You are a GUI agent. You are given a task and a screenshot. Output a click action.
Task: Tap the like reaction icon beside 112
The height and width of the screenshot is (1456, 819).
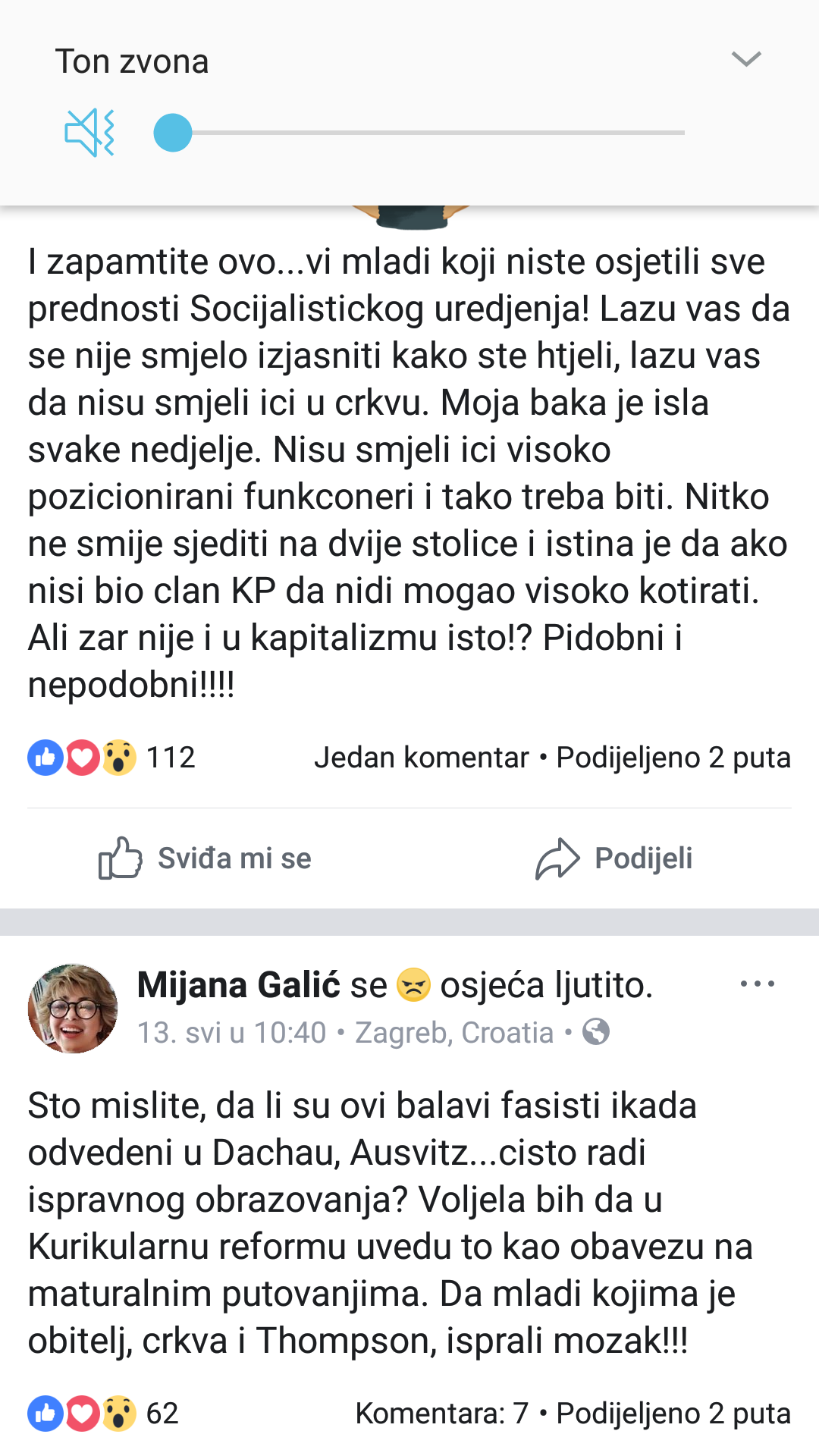pos(45,758)
